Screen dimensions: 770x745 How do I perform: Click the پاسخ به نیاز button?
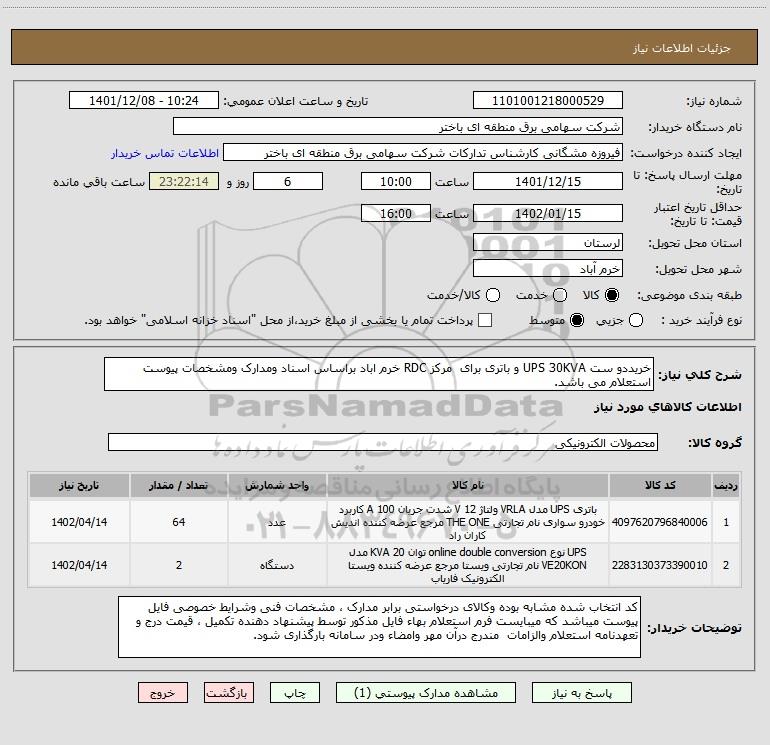[581, 692]
